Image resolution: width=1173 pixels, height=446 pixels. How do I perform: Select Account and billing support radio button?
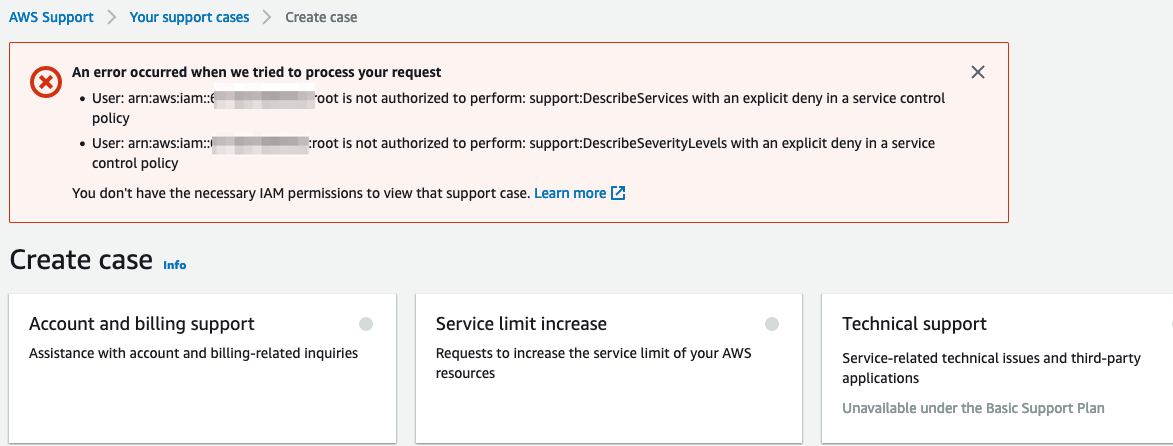click(366, 324)
